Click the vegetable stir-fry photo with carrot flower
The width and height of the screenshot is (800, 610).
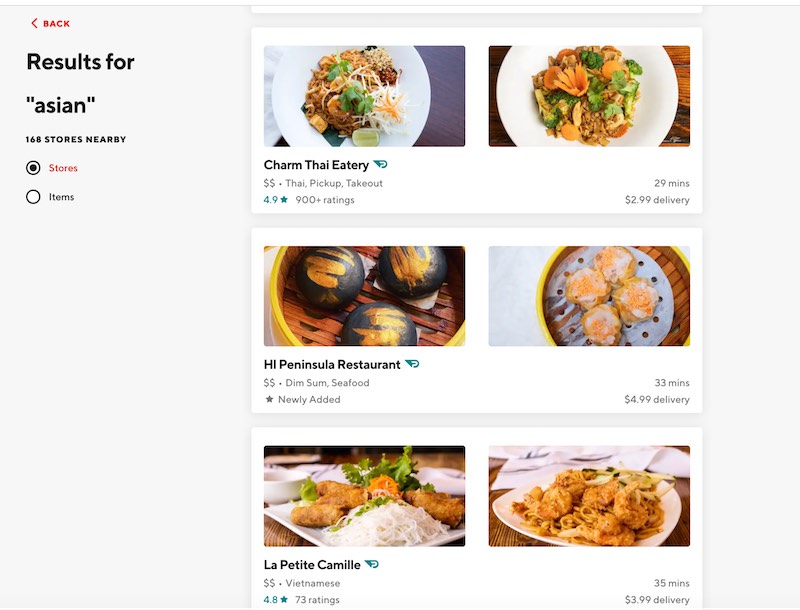tap(589, 96)
